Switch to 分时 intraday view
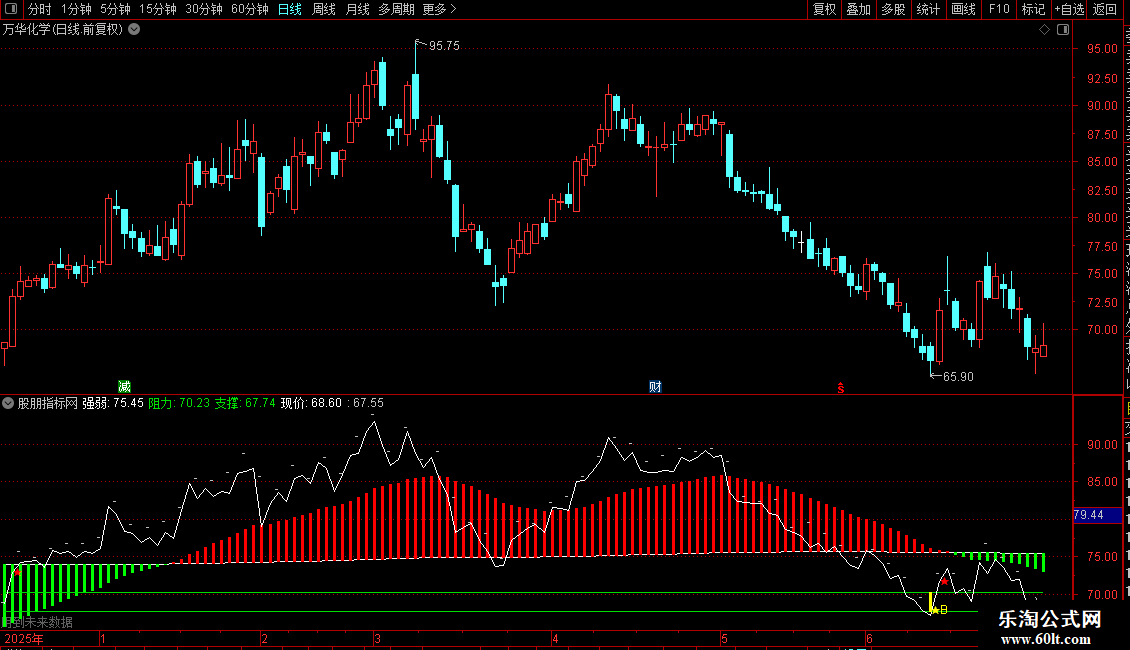 tap(40, 9)
